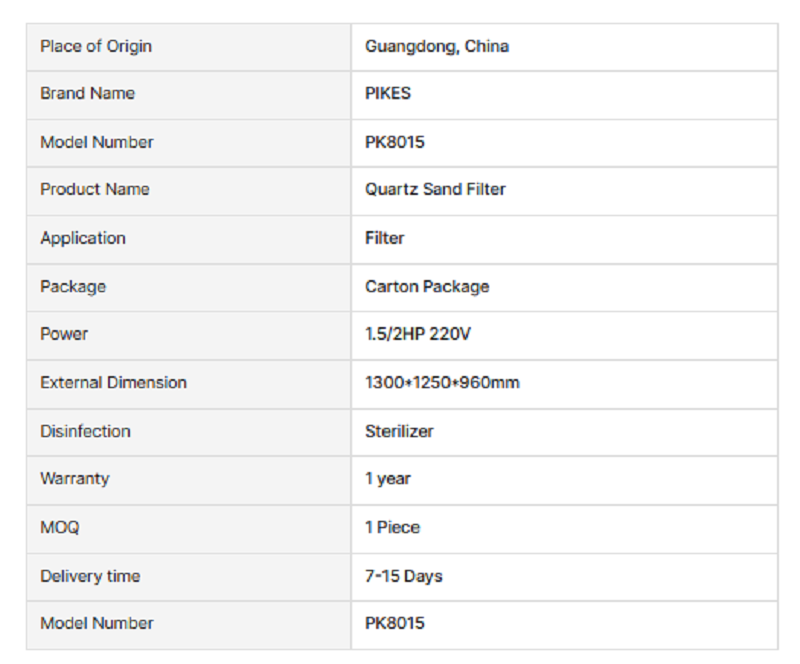The height and width of the screenshot is (664, 800).
Task: Select the "1 Piece" value text
Action: pos(392,527)
